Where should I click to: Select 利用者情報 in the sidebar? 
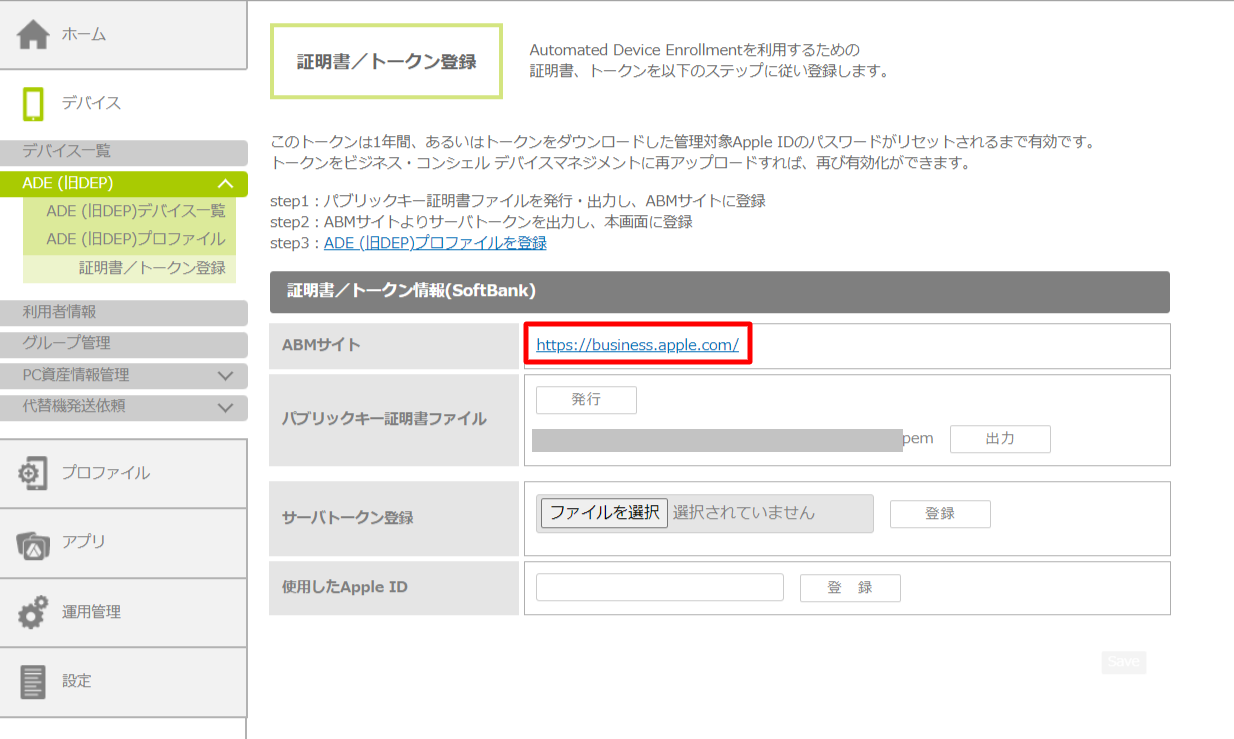(60, 312)
